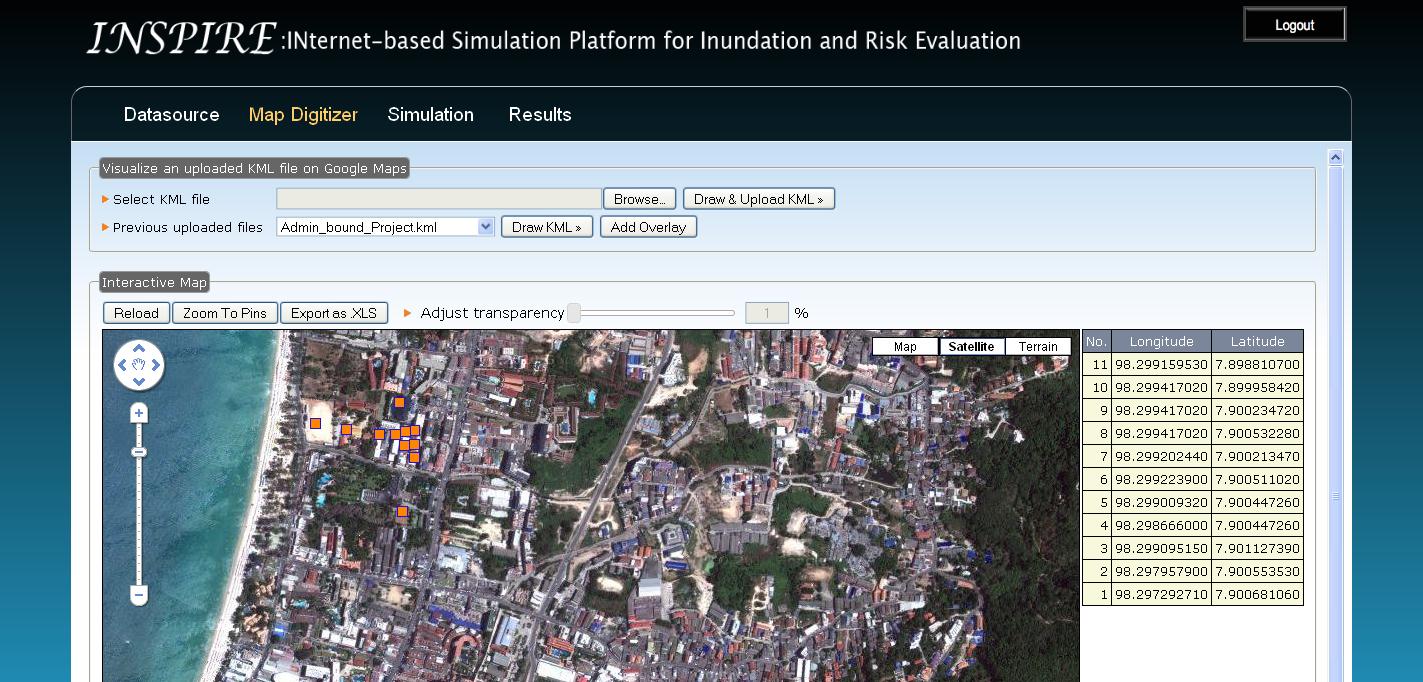This screenshot has height=682, width=1423.
Task: Click the westernmost orange pin marker
Action: pyautogui.click(x=315, y=423)
